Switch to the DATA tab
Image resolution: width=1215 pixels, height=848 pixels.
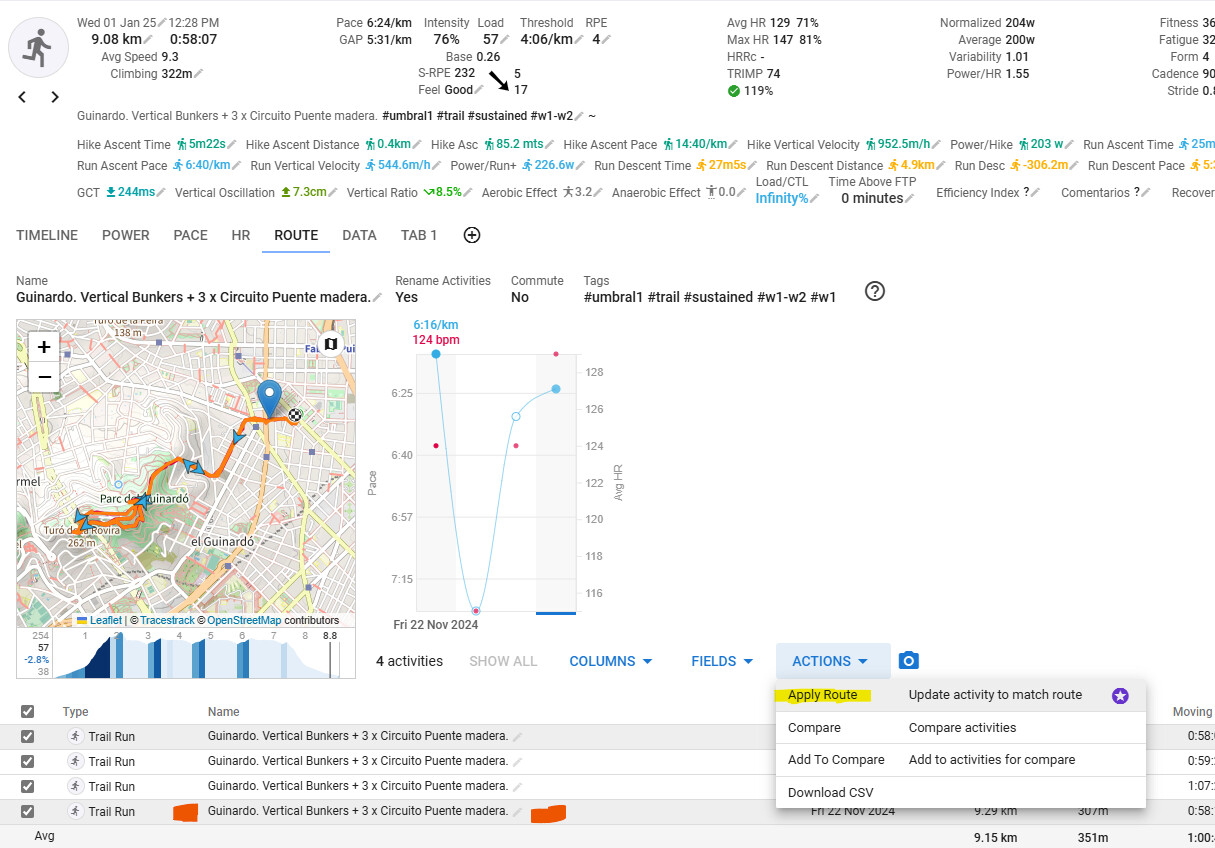(x=359, y=235)
